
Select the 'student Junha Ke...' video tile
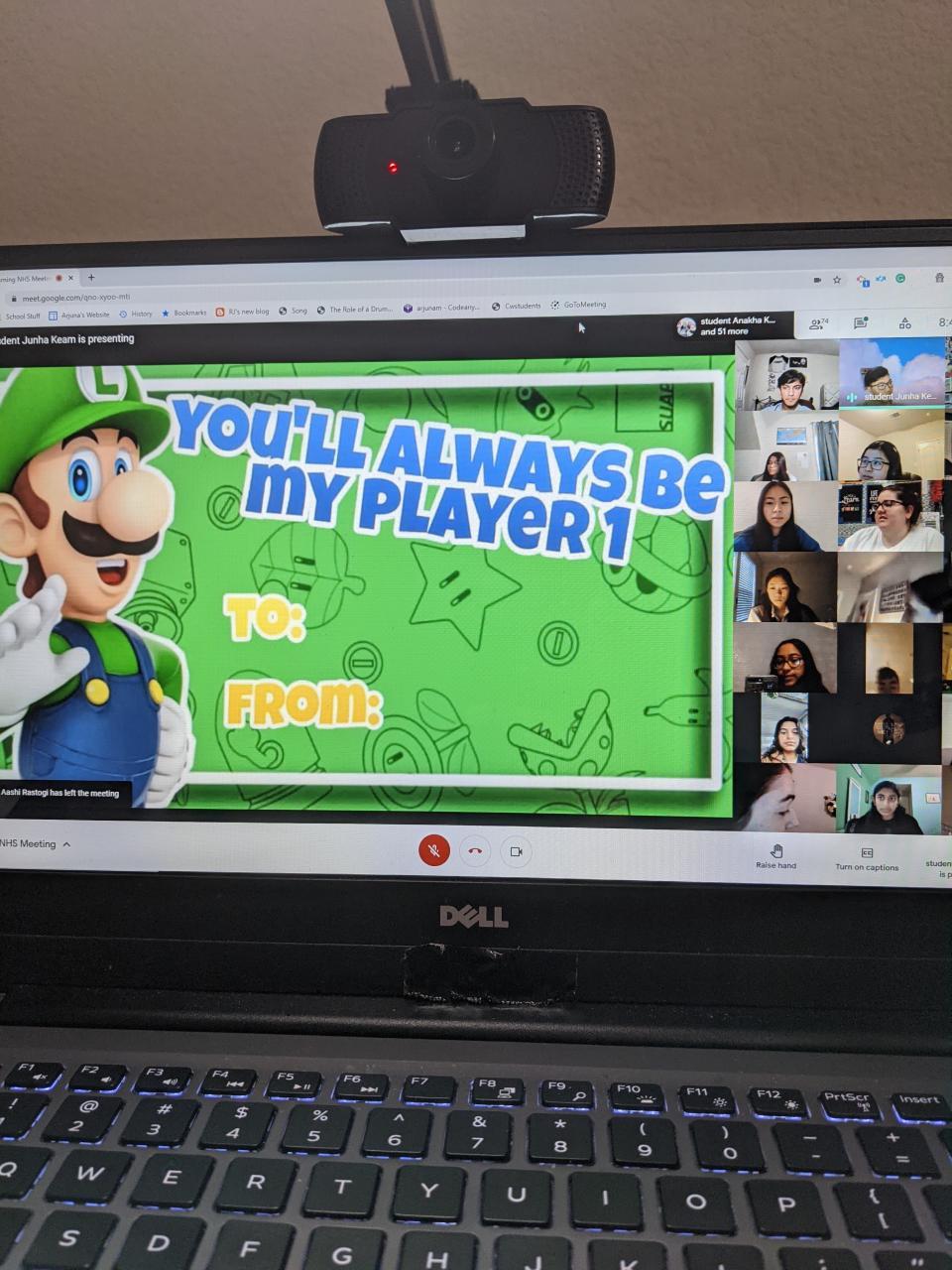coord(892,372)
